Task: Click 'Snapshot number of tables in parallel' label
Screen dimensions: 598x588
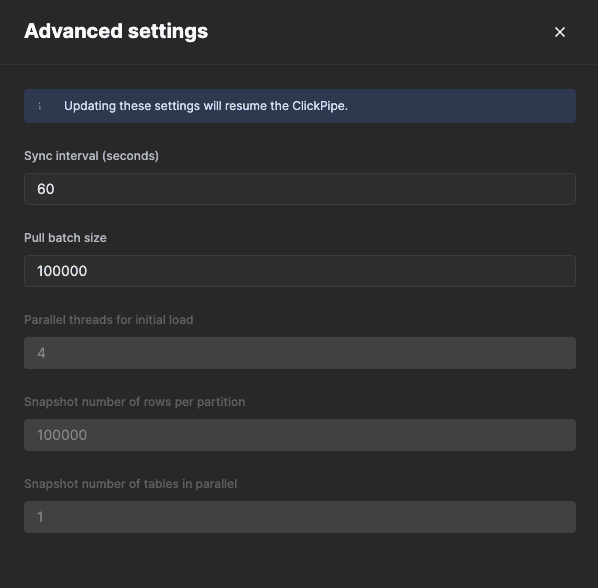Action: (x=130, y=484)
